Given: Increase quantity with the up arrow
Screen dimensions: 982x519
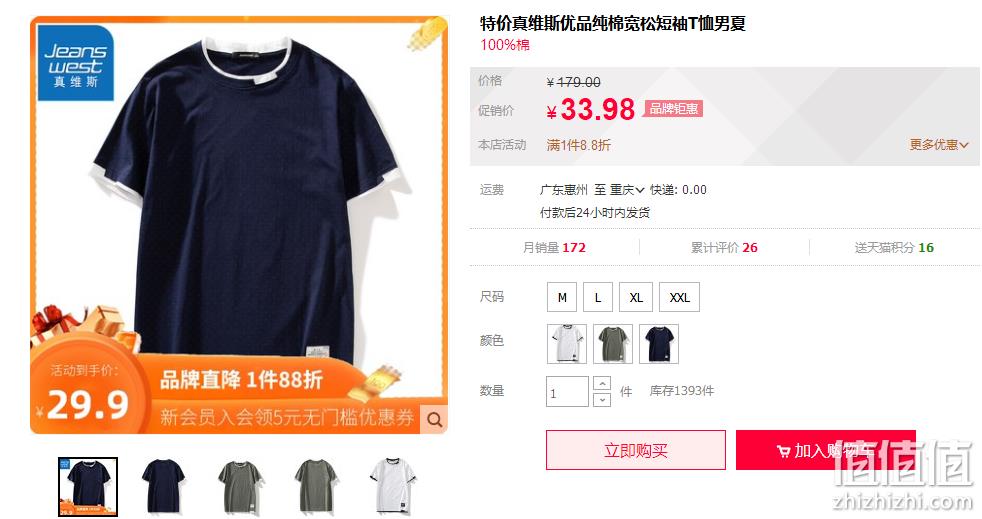Looking at the screenshot, I should [602, 383].
